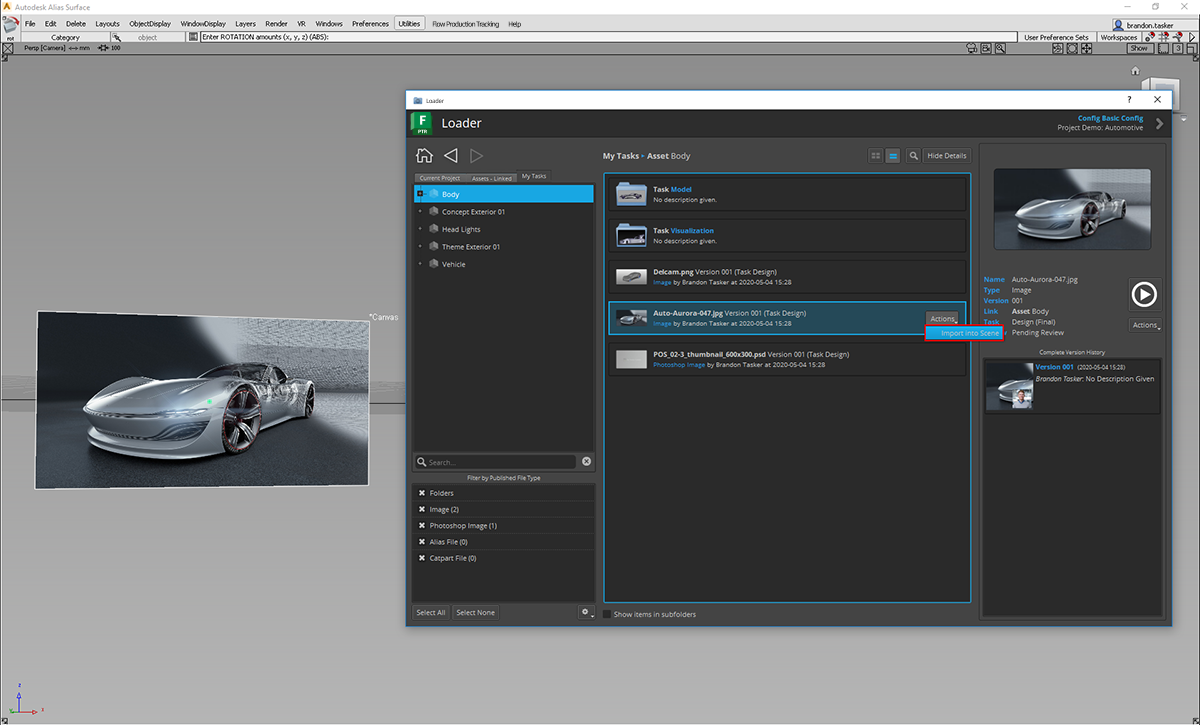
Task: Expand shelf with right-pointing triangle
Action: point(1193,37)
